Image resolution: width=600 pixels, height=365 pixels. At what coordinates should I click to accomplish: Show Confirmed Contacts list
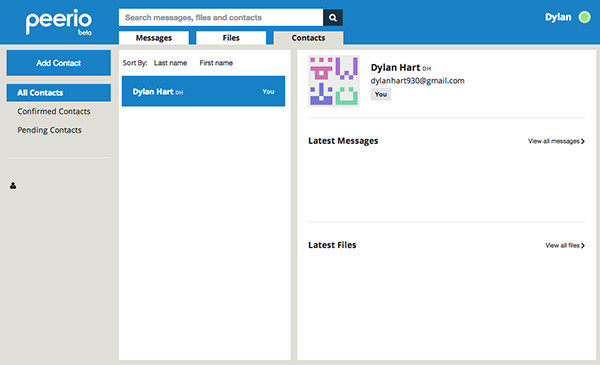[x=54, y=111]
